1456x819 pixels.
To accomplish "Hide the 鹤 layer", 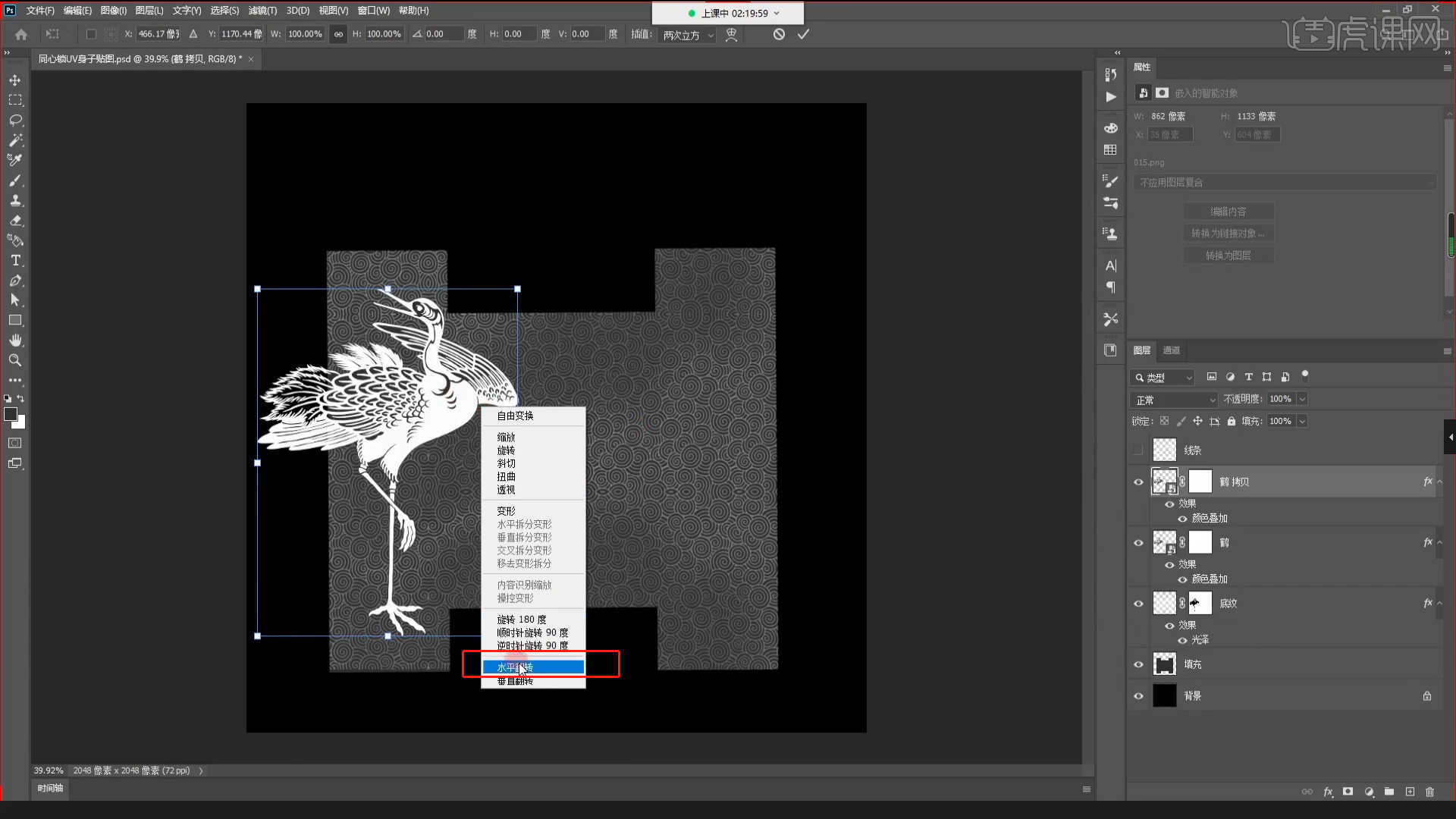I will coord(1138,543).
